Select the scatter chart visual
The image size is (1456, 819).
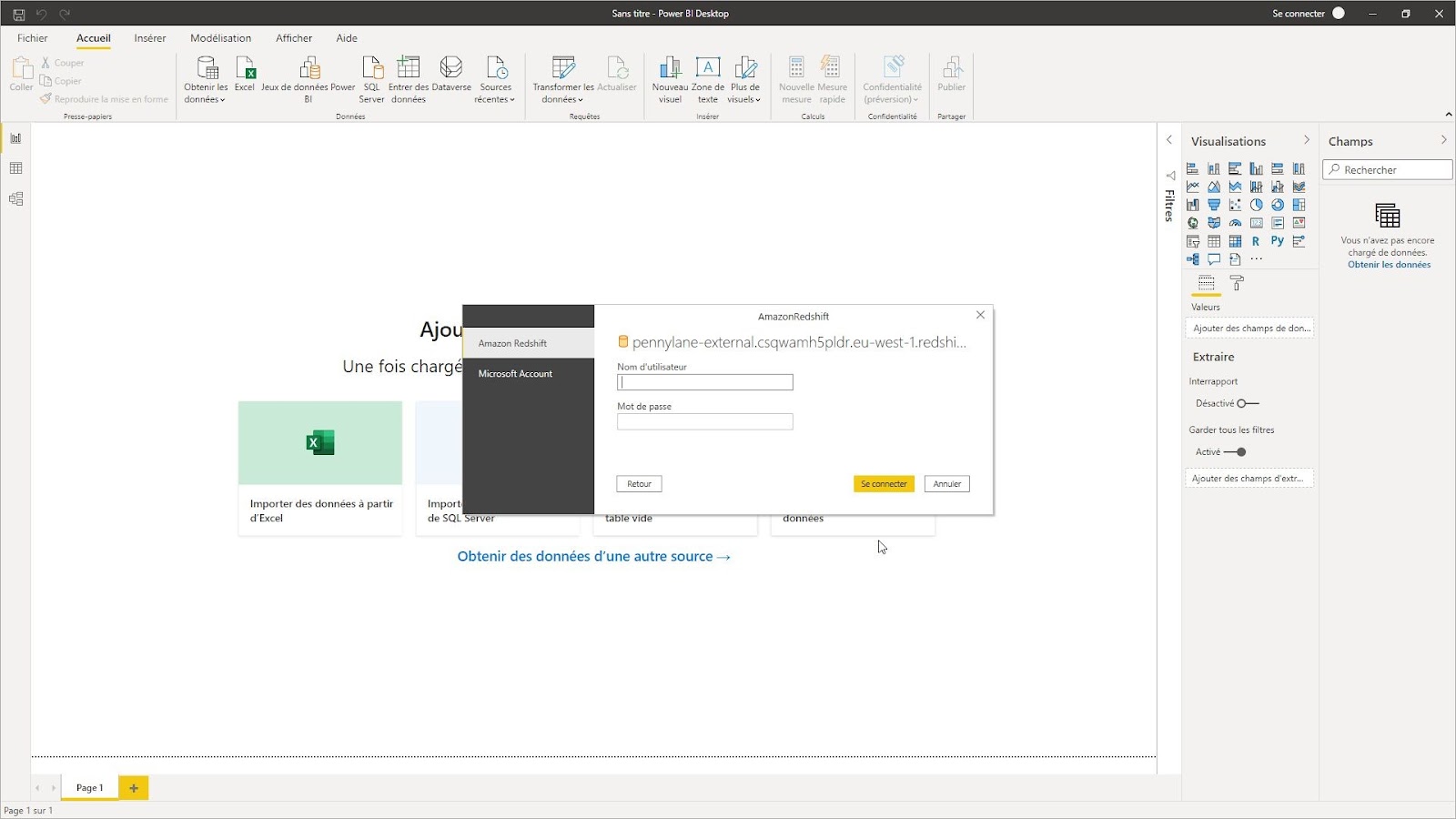point(1235,205)
